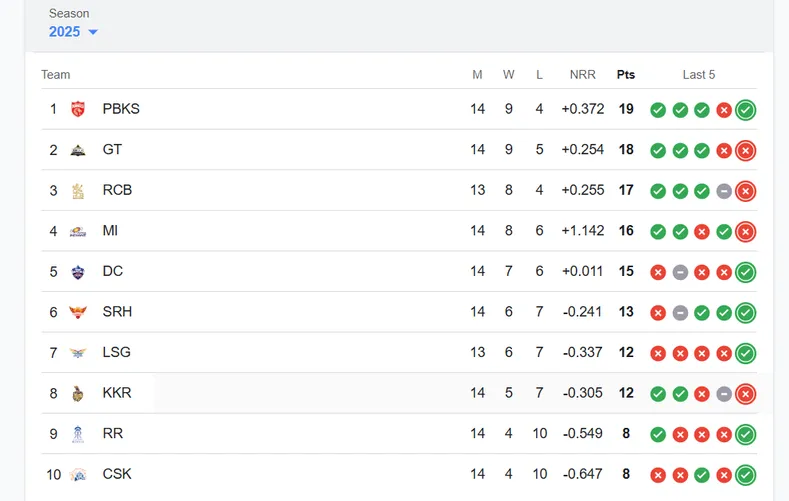The width and height of the screenshot is (789, 501).
Task: Click the NRR column header
Action: point(582,75)
